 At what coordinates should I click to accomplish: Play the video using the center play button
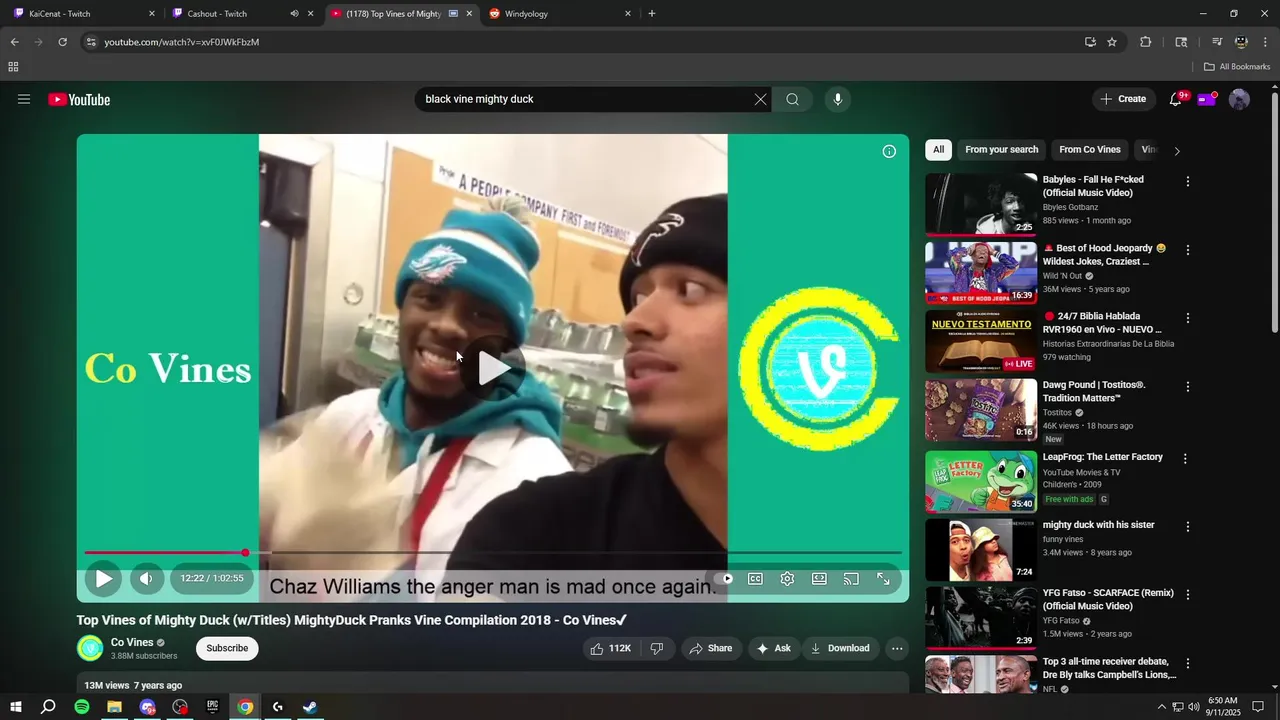coord(493,368)
